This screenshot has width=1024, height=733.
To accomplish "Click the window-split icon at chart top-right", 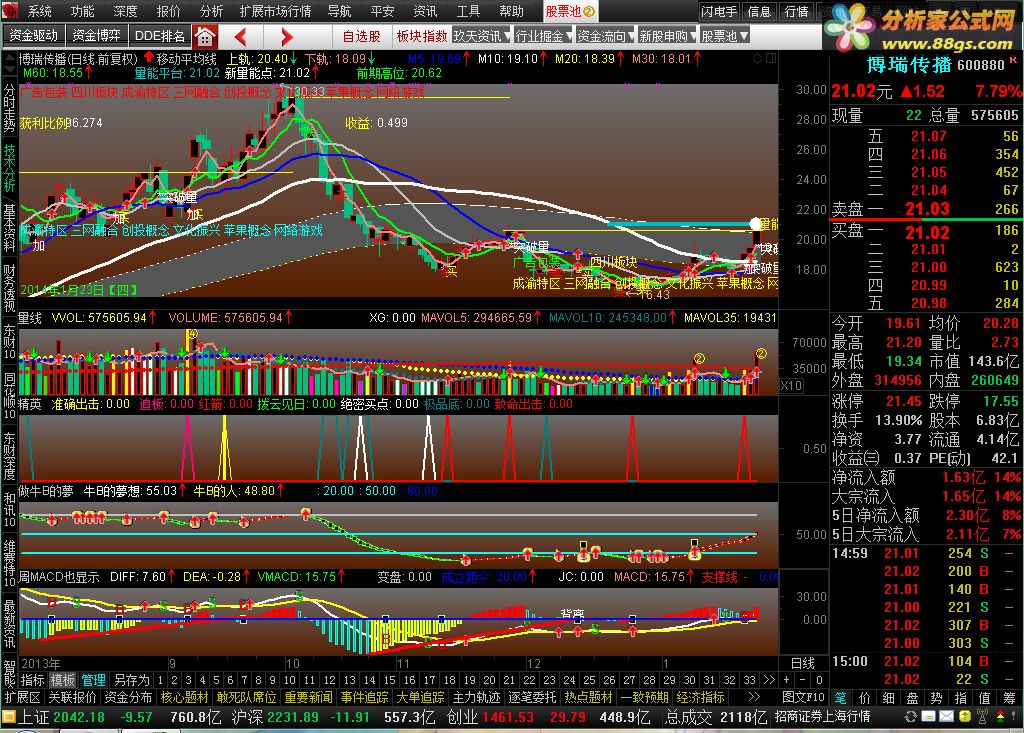I will [x=771, y=58].
